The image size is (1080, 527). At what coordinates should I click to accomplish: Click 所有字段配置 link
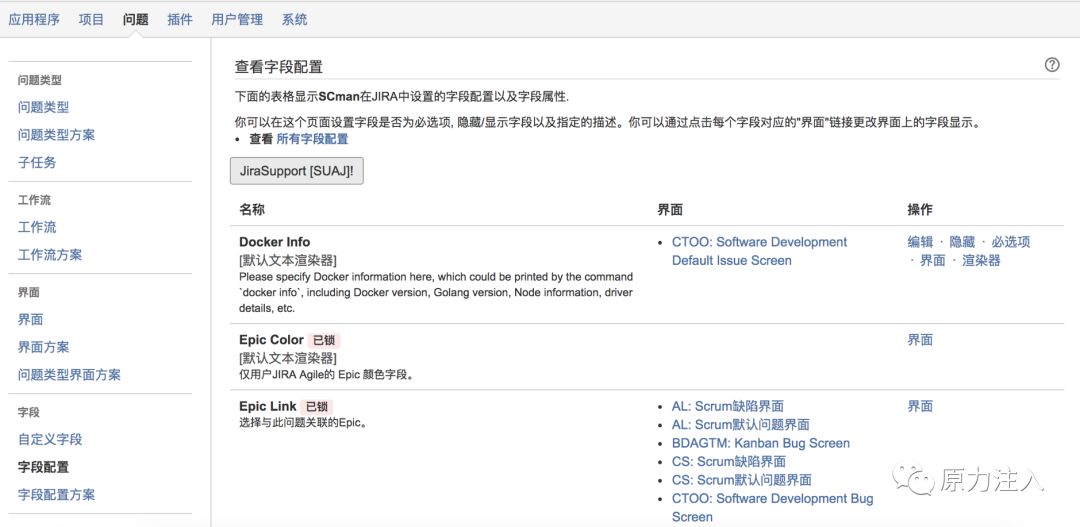(x=312, y=139)
